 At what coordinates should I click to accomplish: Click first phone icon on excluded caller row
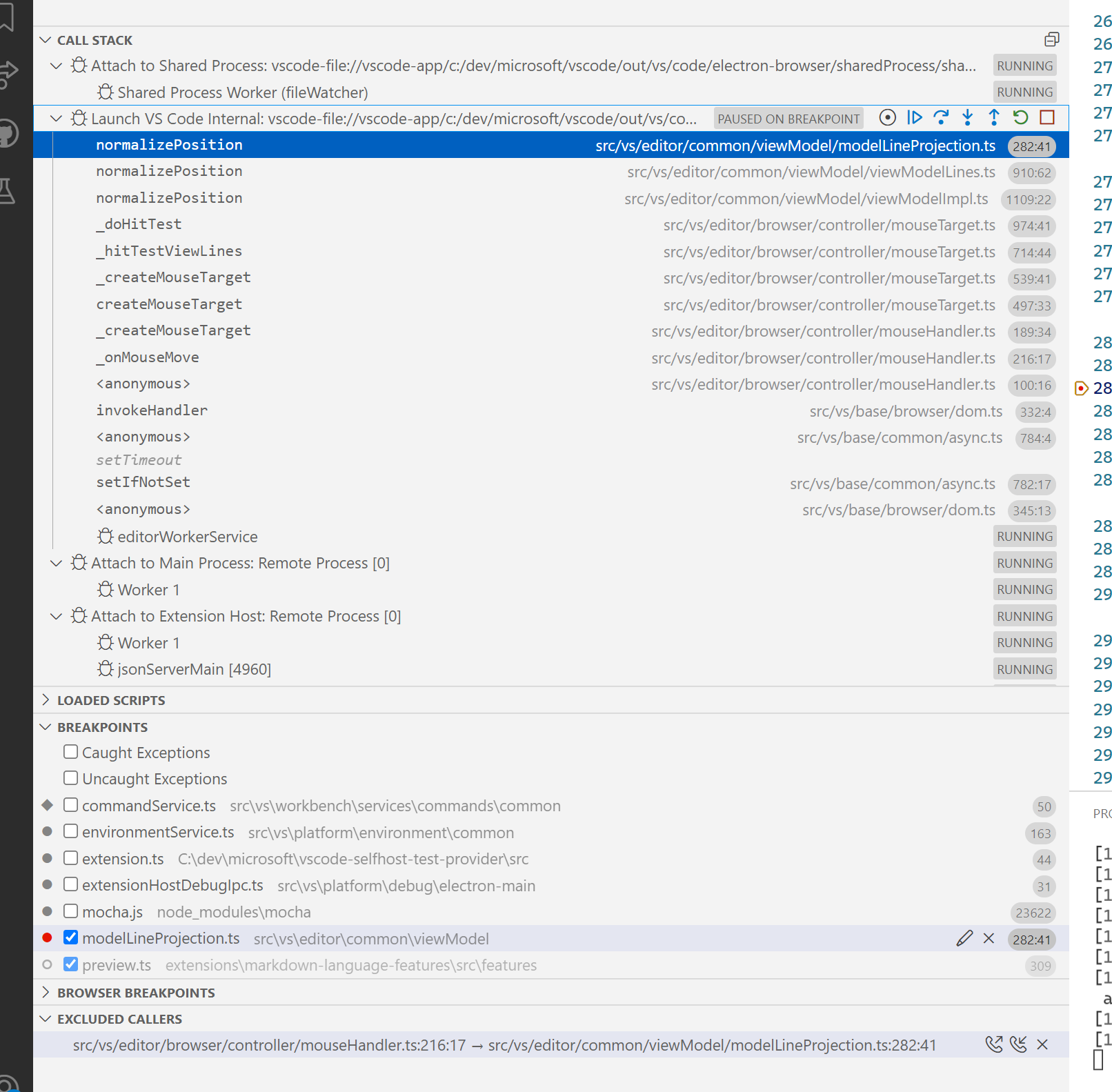994,1045
